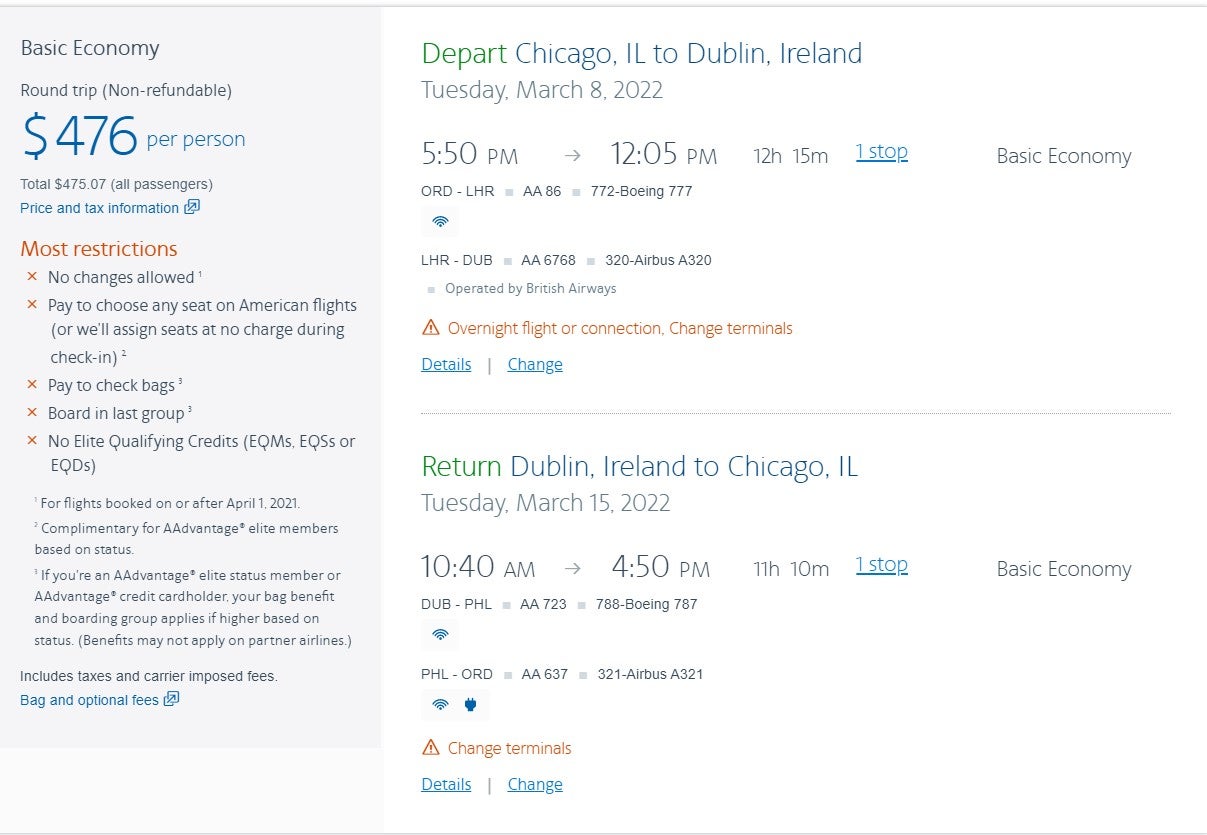Expand the 1 stop details for the return flight
The image size is (1207, 835).
882,564
